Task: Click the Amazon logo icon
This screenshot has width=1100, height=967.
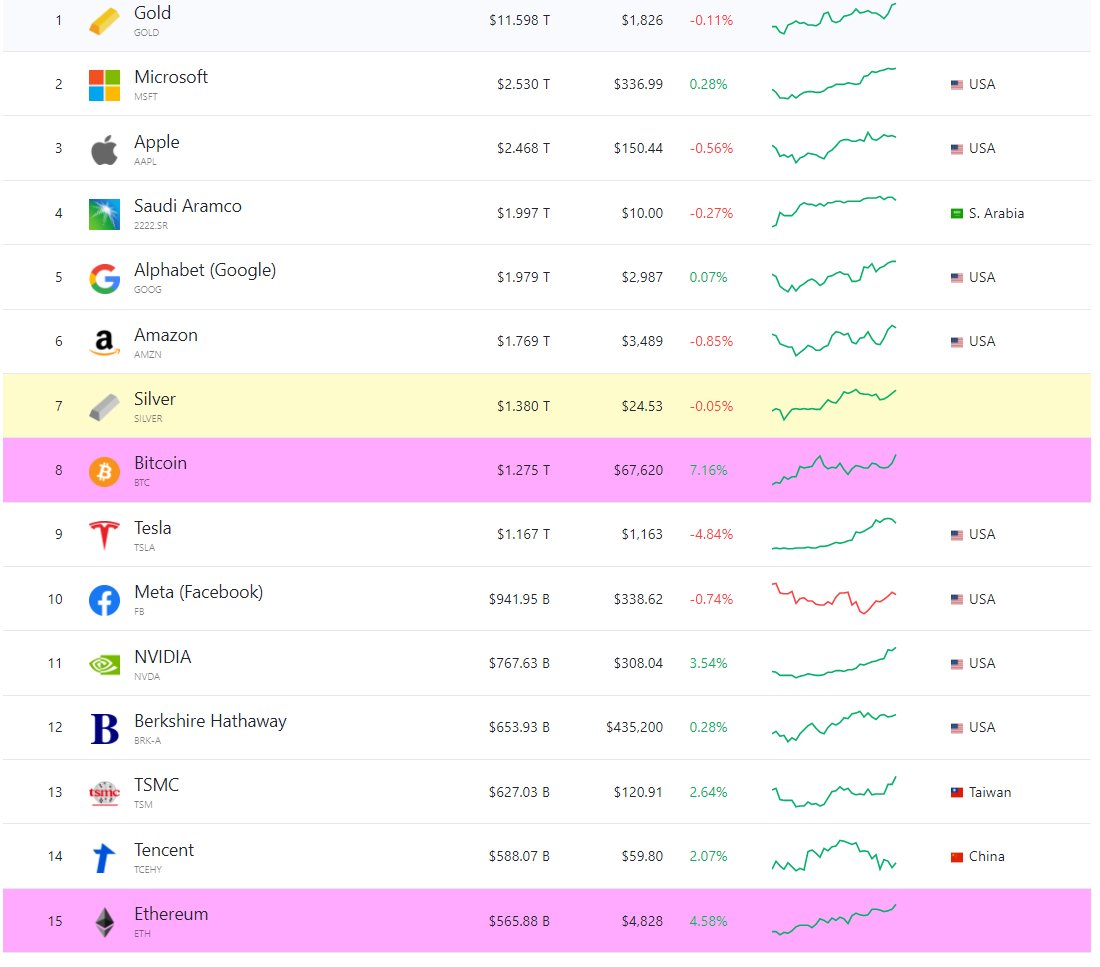Action: (104, 342)
